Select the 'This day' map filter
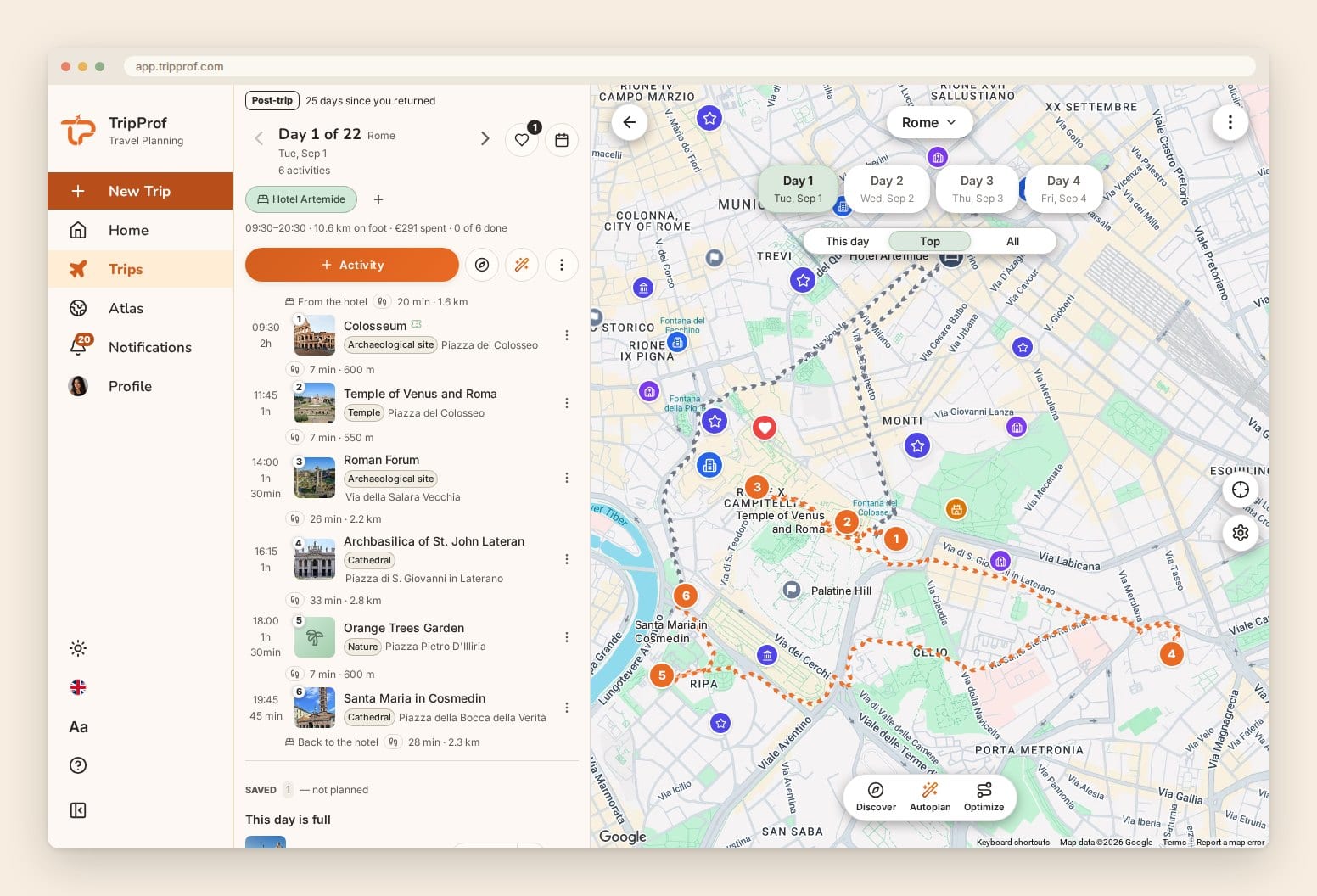1317x896 pixels. pos(847,241)
